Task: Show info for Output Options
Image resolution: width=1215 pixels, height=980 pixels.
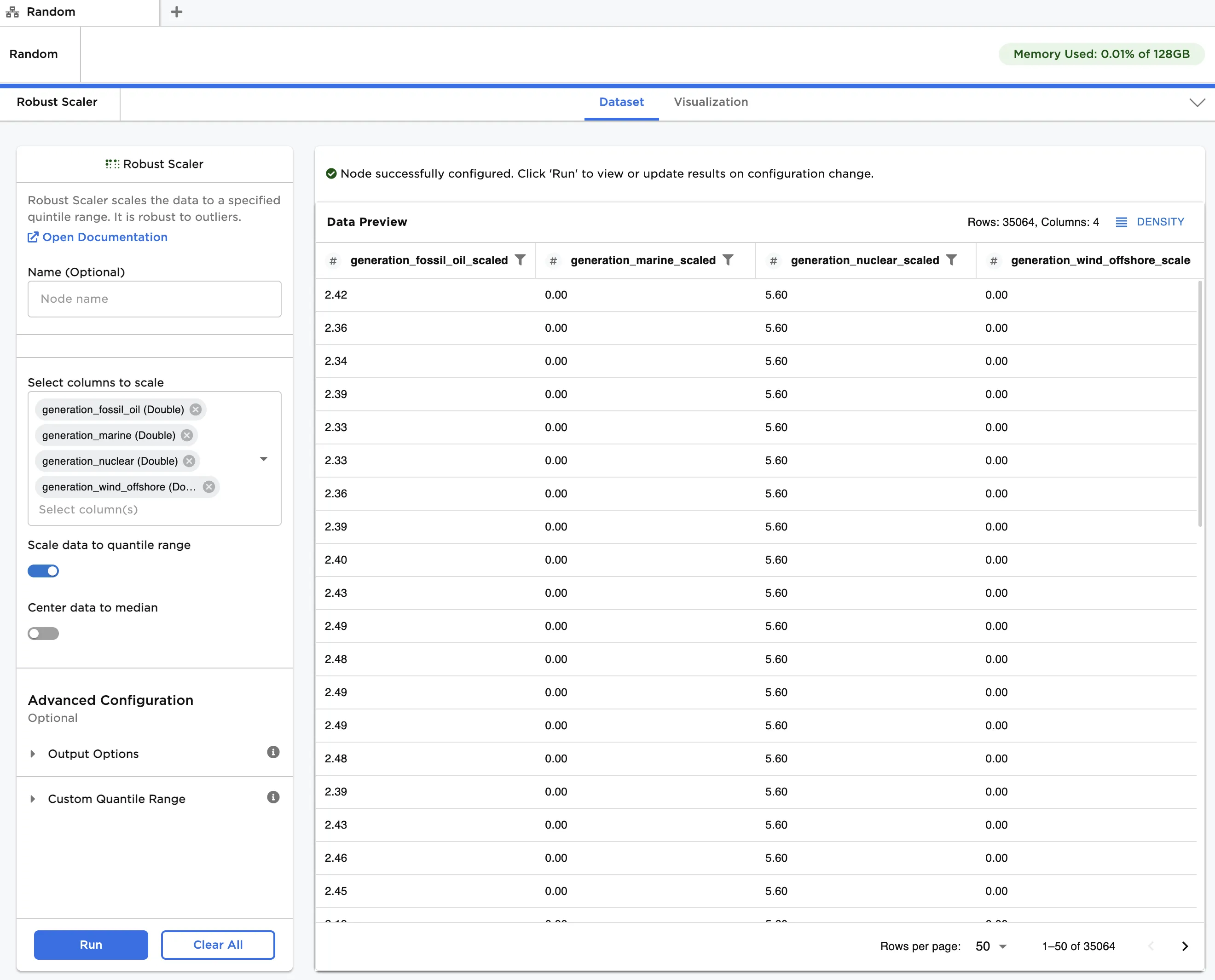Action: (x=273, y=752)
